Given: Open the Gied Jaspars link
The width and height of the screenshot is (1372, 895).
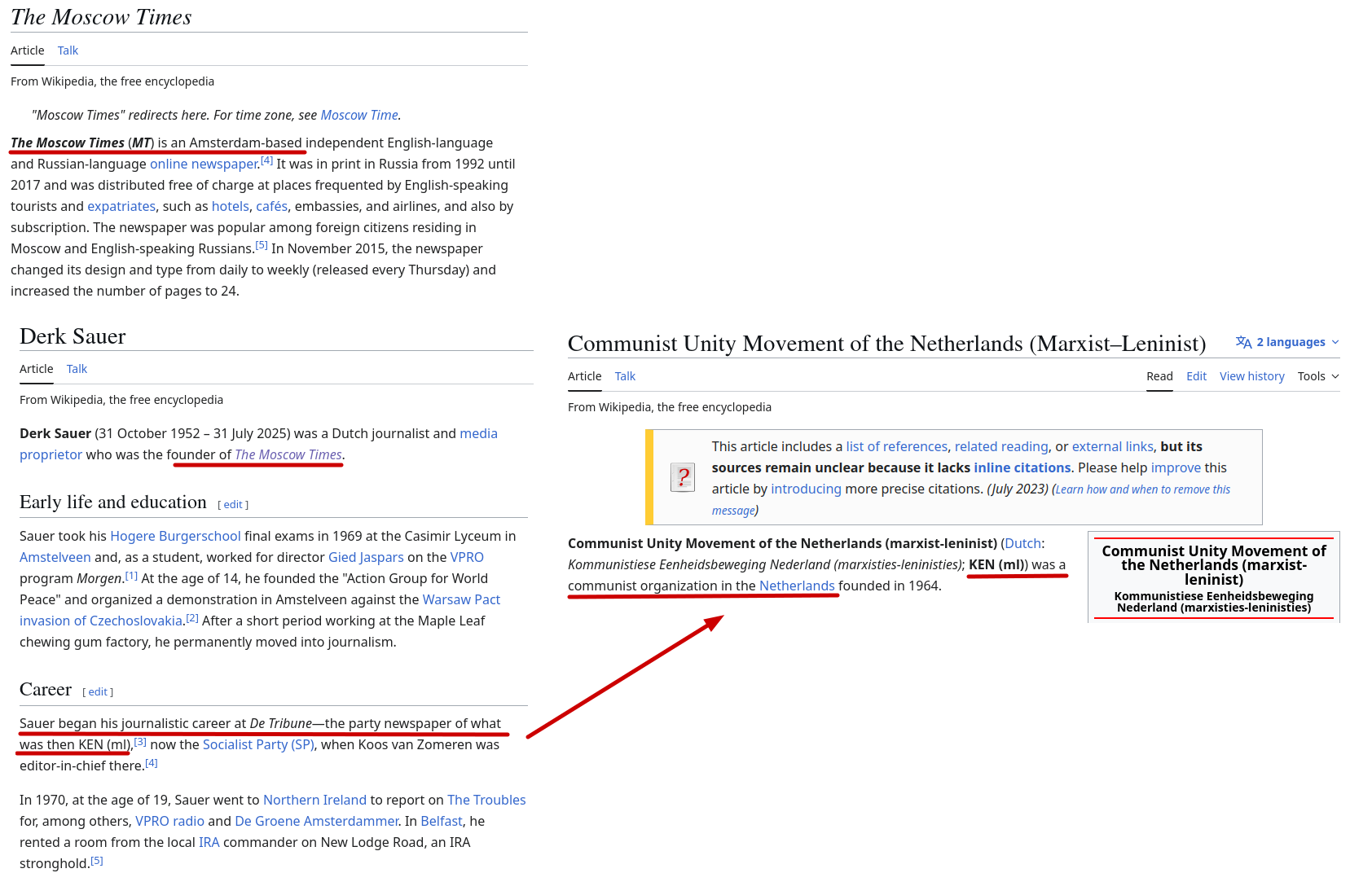Looking at the screenshot, I should (366, 557).
